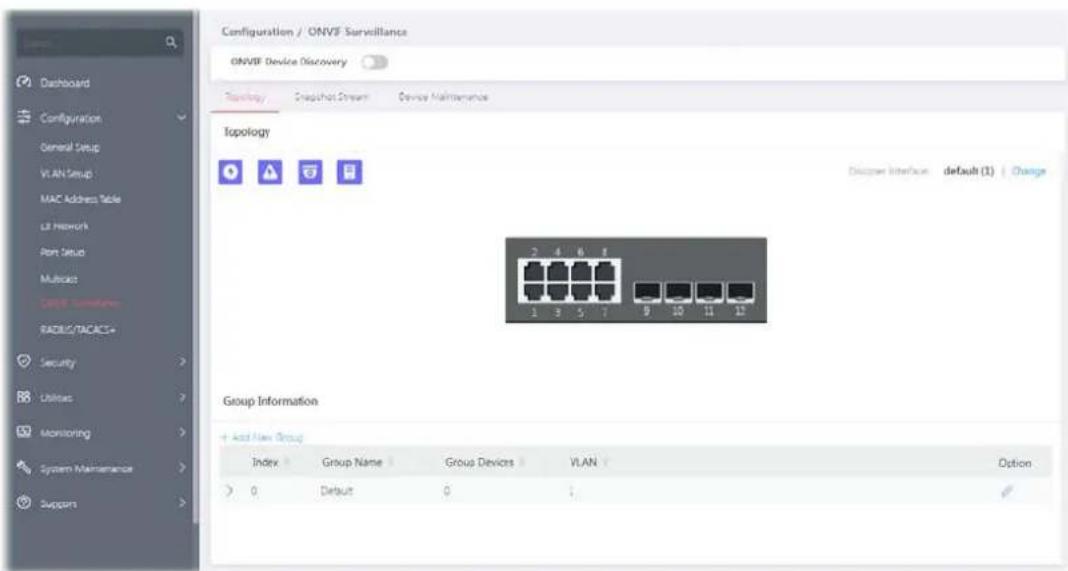
Task: Click the triangle device icon under Topology
Action: pos(270,172)
